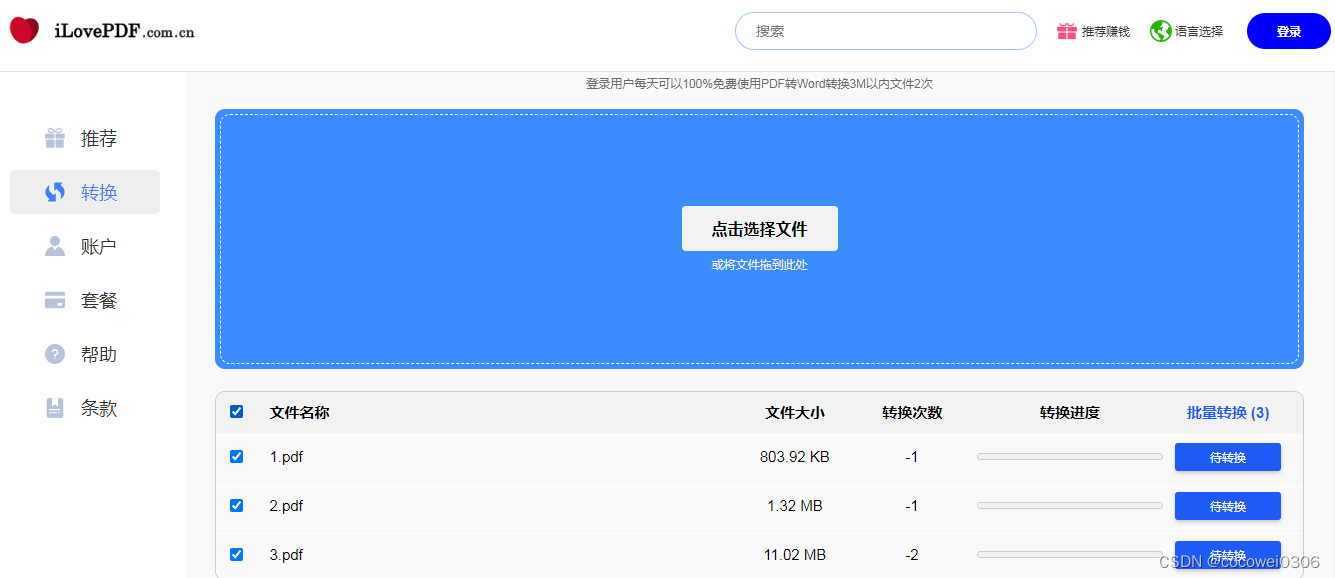Open 账户 (Account) via the person icon
Image resolution: width=1335 pixels, height=578 pixels.
(x=55, y=246)
